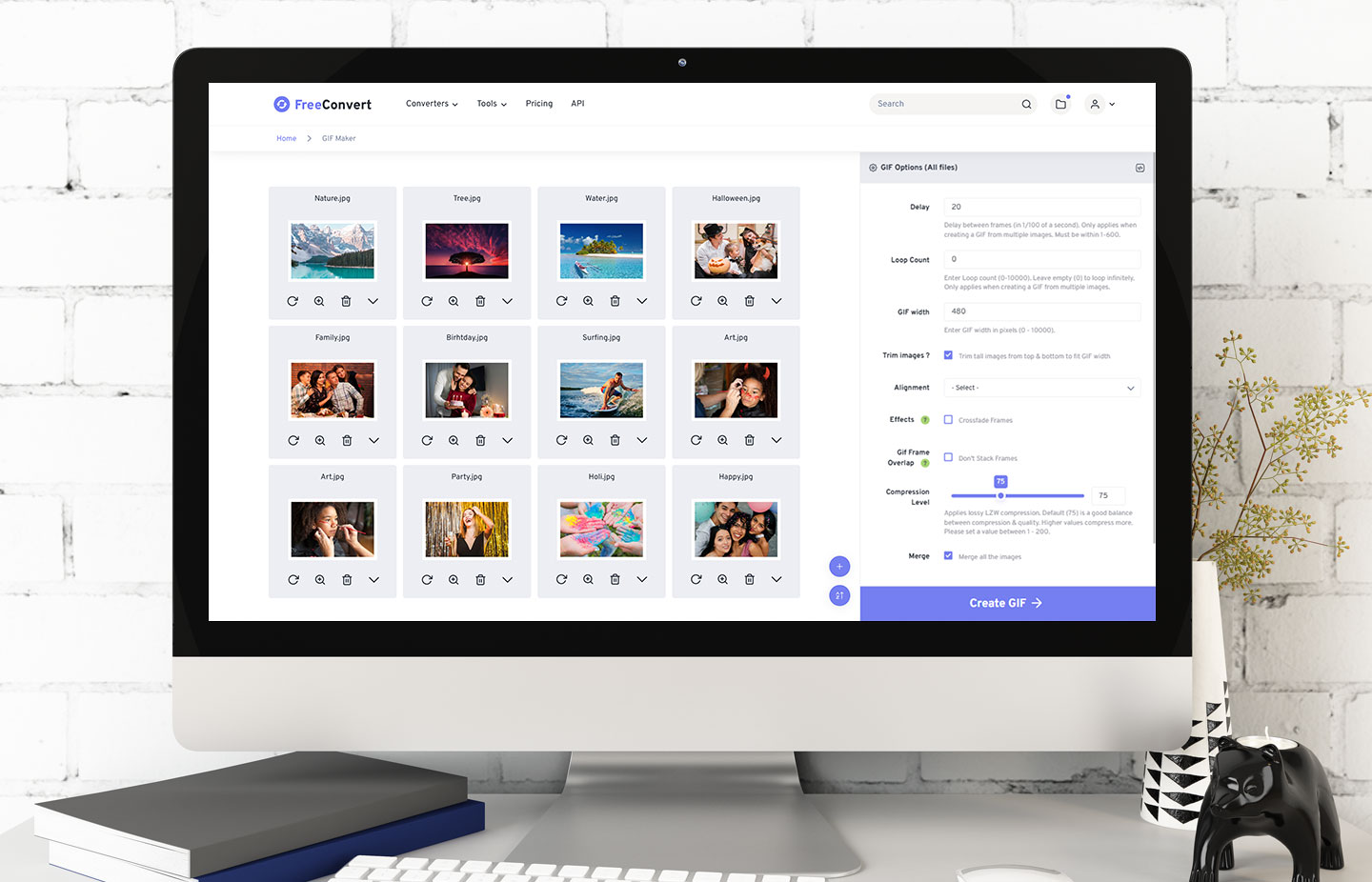This screenshot has height=882, width=1372.
Task: Expand the options chevron under Family.jpg
Action: click(373, 440)
